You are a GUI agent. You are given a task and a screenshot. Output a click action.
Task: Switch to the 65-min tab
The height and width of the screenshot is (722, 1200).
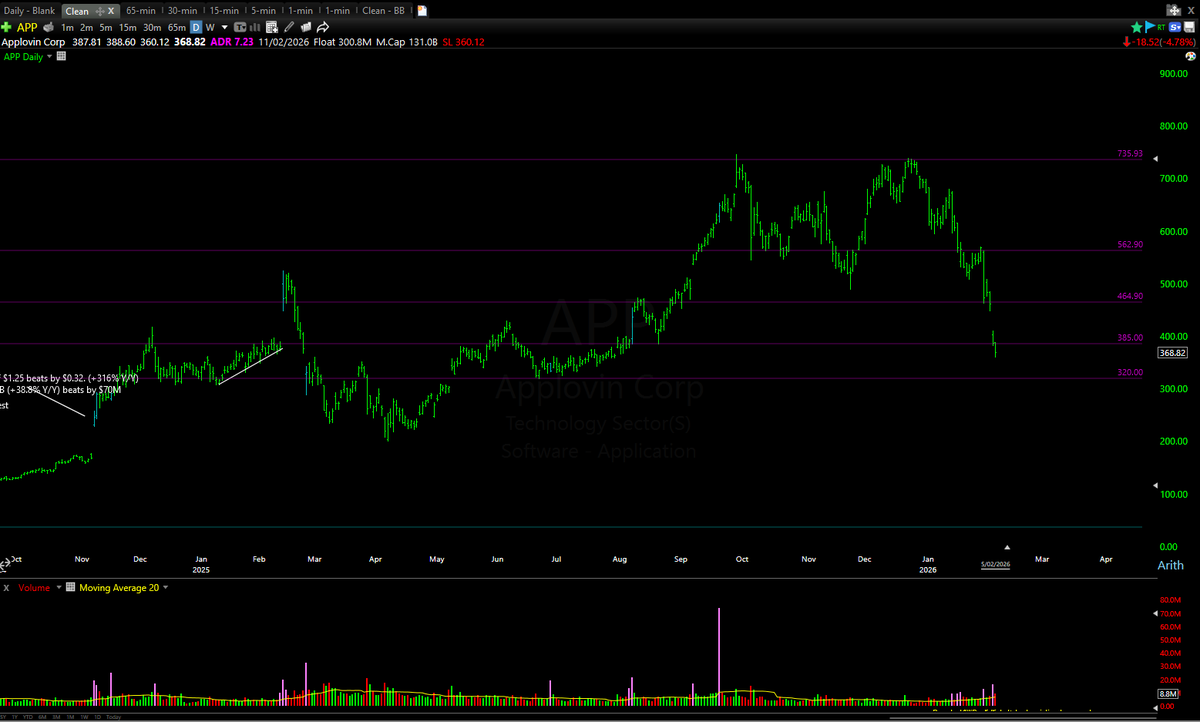pyautogui.click(x=141, y=10)
